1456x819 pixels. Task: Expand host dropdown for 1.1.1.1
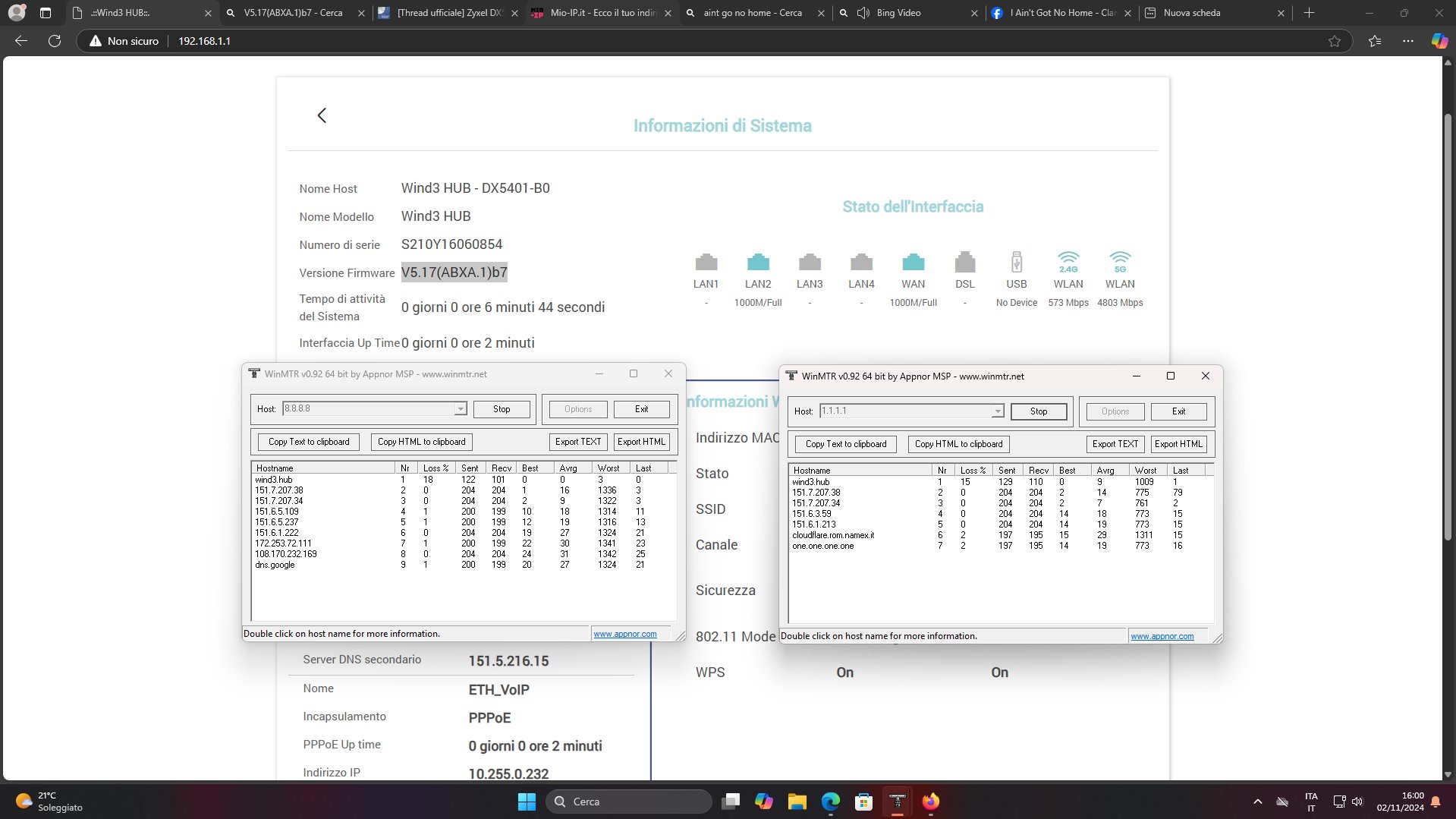click(997, 411)
